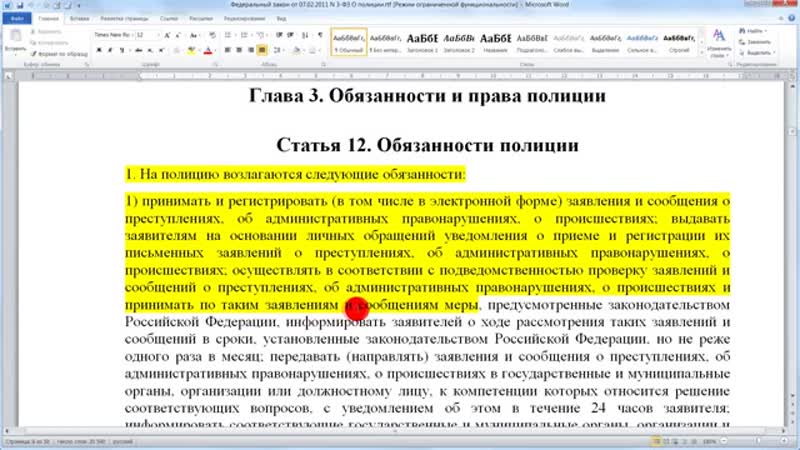Click the heading 'Статья 12. Обязанности полиции'
The image size is (800, 450).
428,145
